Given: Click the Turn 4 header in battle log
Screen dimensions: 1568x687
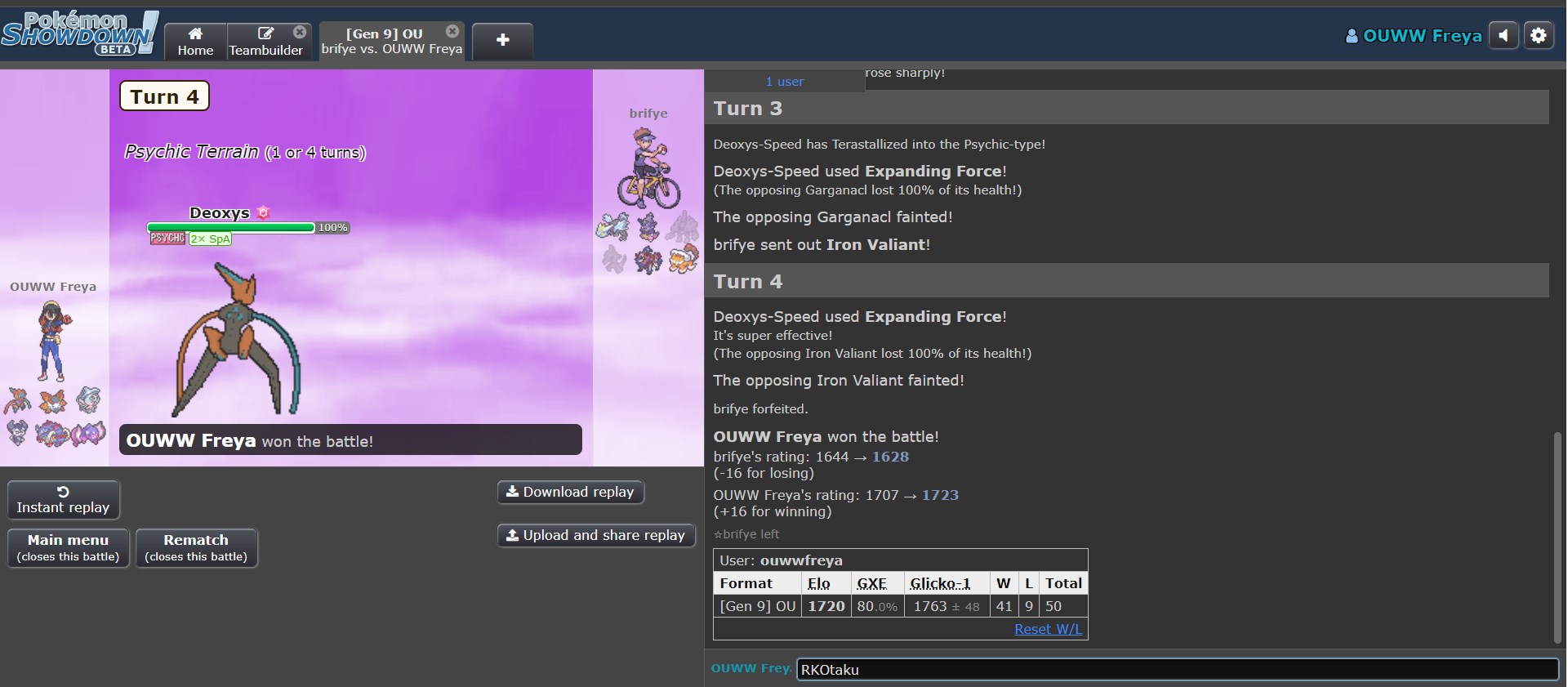Looking at the screenshot, I should click(x=1127, y=281).
